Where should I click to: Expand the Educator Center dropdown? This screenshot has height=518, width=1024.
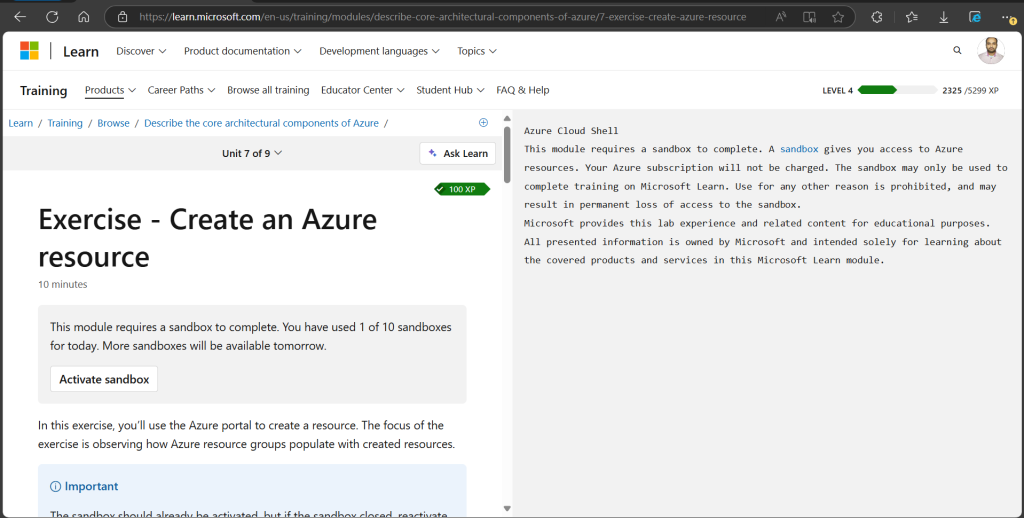click(x=362, y=90)
